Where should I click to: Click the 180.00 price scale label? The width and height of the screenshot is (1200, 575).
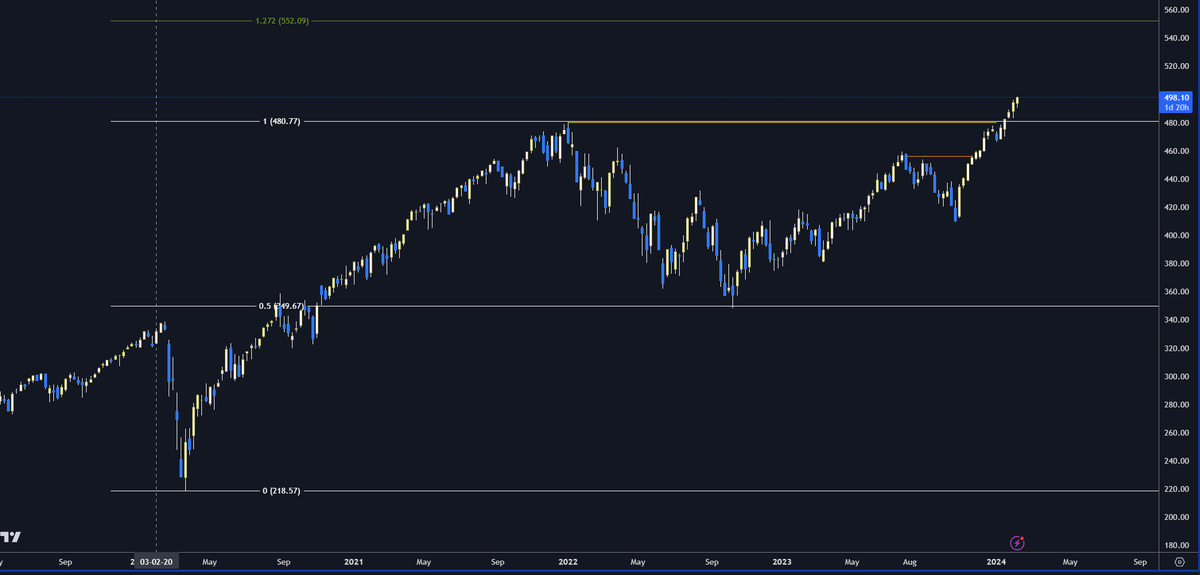1175,545
